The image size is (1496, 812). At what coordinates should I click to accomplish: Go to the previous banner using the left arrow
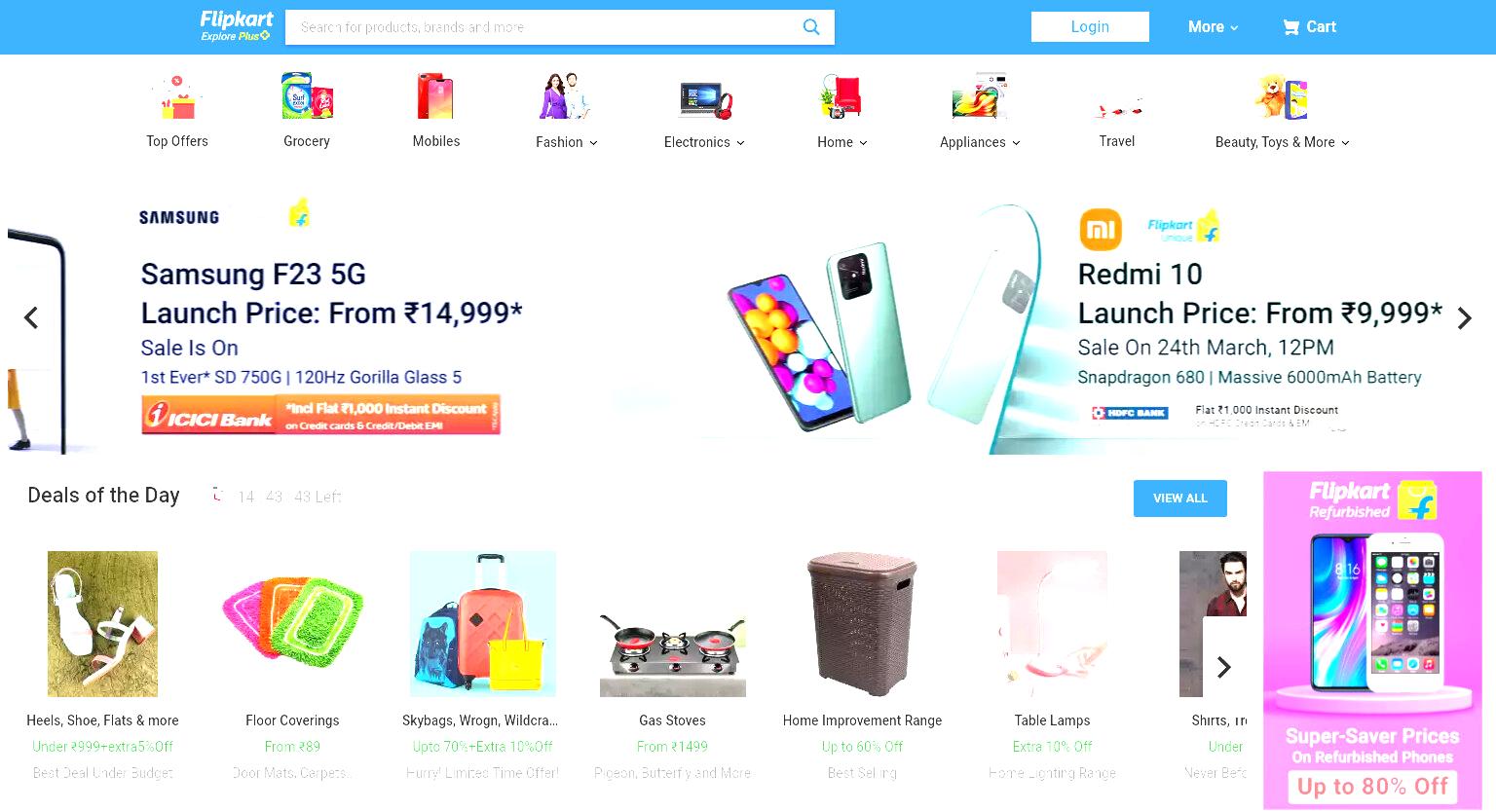pos(31,317)
